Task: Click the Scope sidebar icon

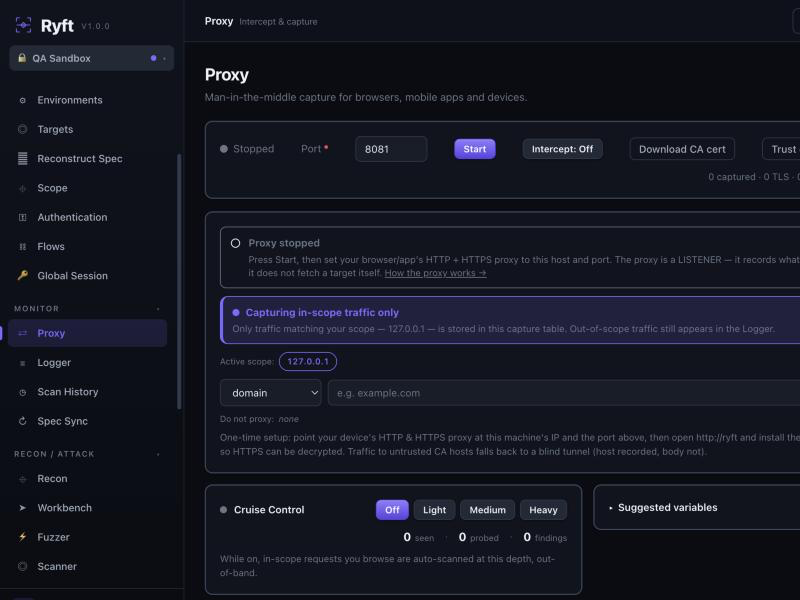Action: 22,188
